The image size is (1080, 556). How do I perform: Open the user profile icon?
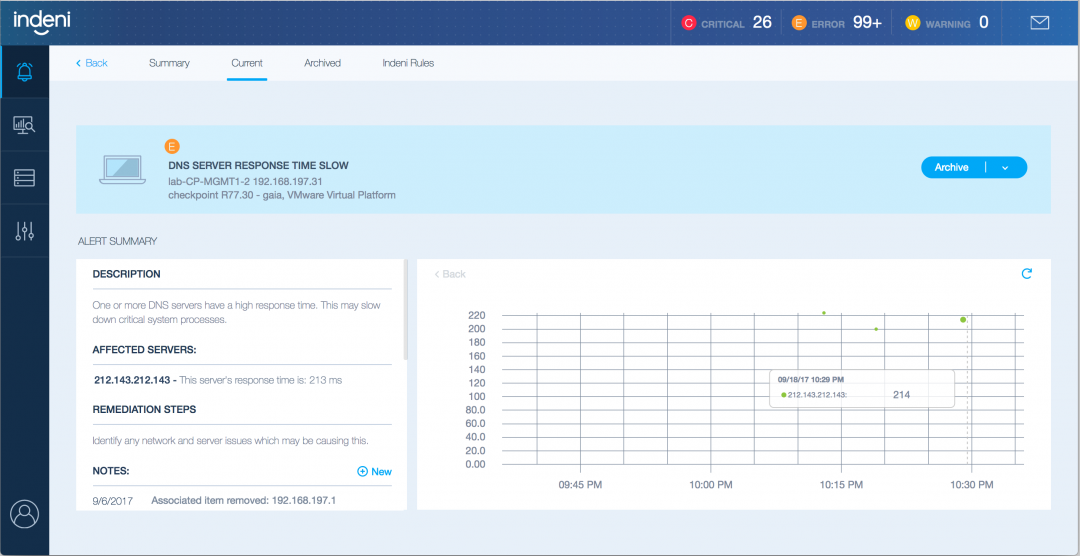(x=24, y=514)
